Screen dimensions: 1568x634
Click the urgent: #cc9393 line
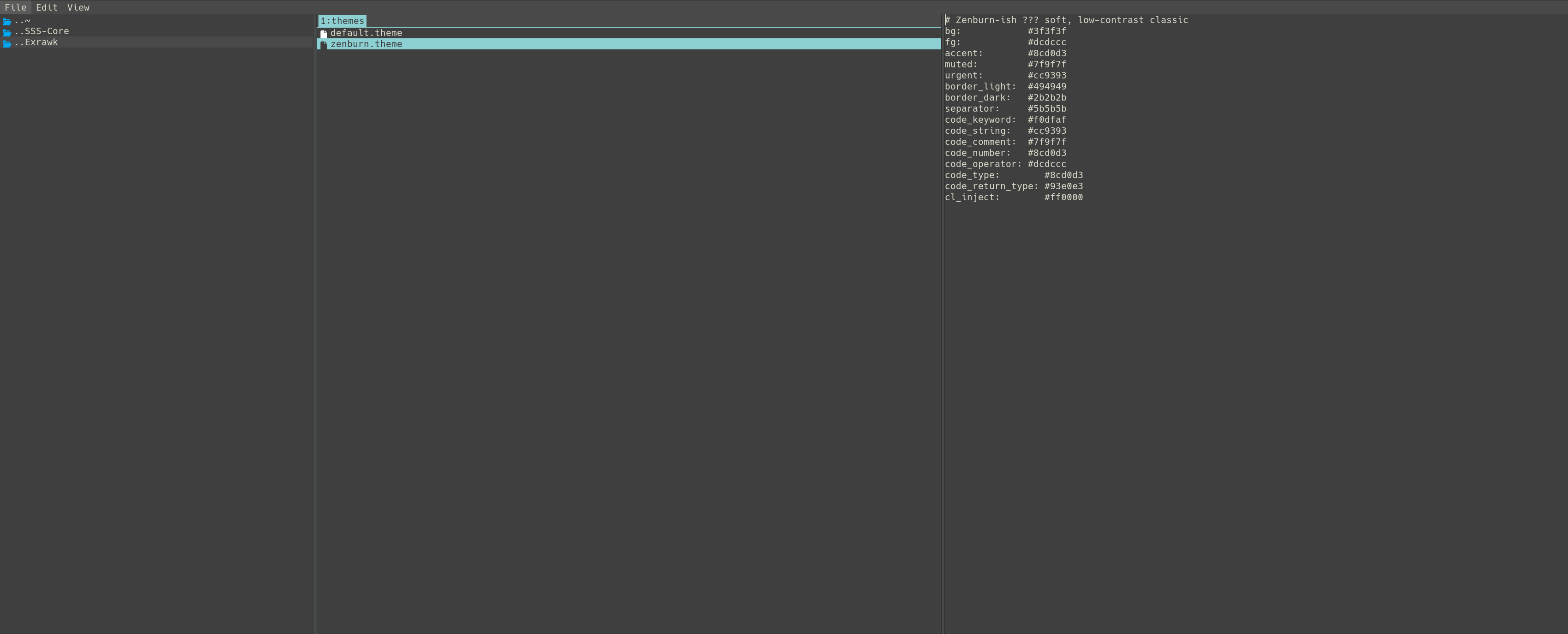pyautogui.click(x=1005, y=76)
